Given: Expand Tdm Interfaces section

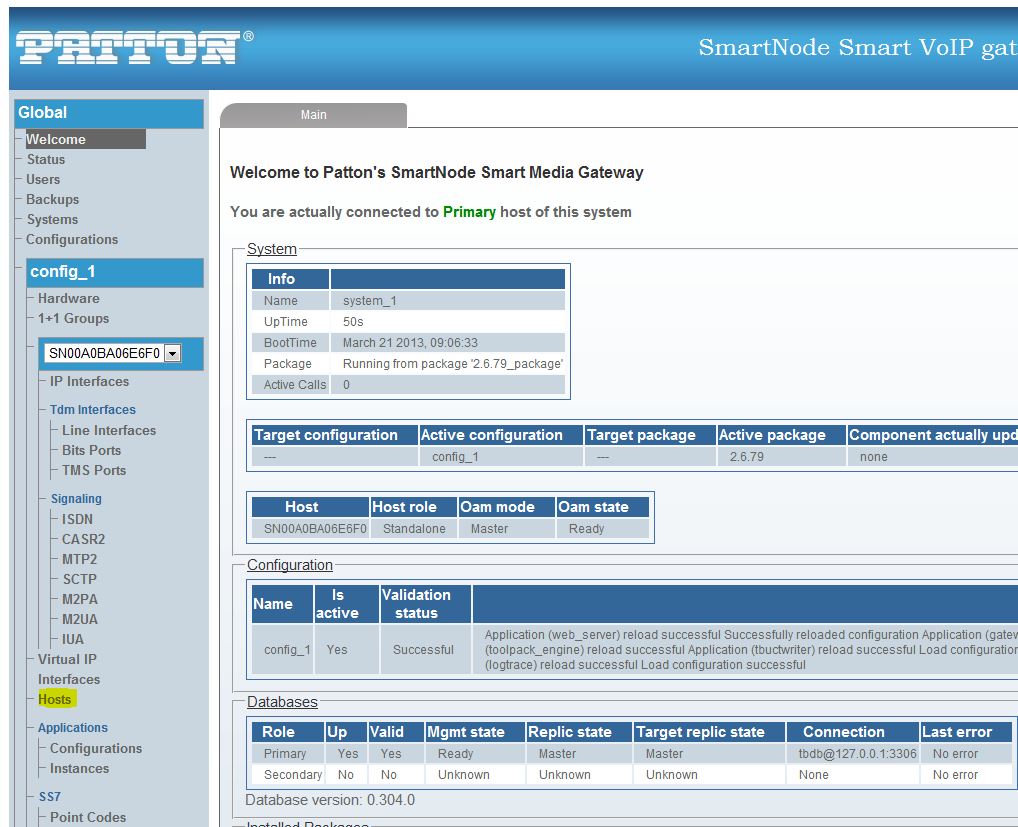Looking at the screenshot, I should tap(93, 410).
